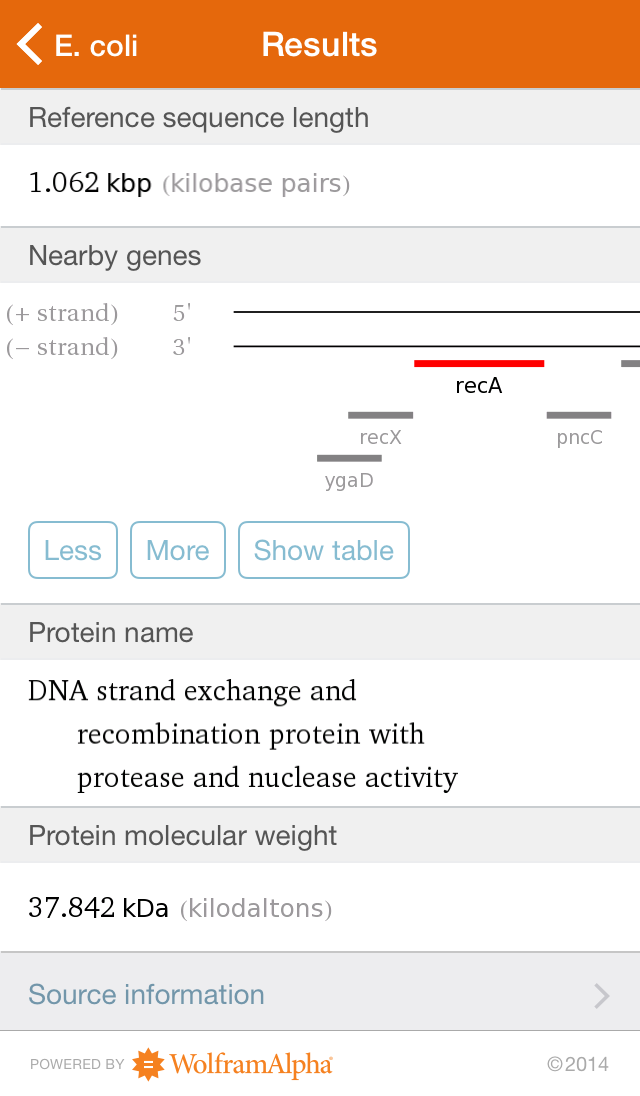Expand the Protein name section
Viewport: 640px width, 1096px height.
pos(110,632)
